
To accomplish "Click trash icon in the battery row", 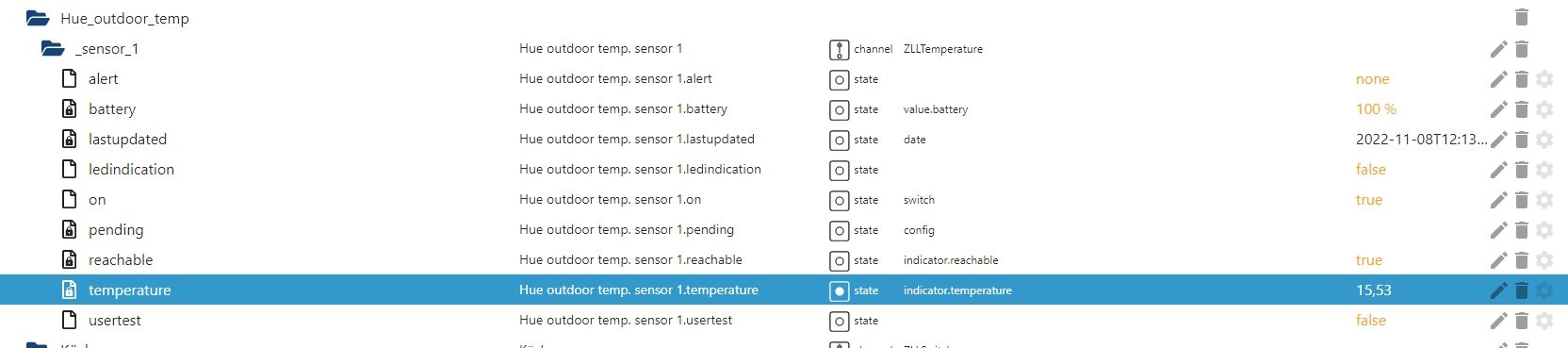I will pos(1521,109).
